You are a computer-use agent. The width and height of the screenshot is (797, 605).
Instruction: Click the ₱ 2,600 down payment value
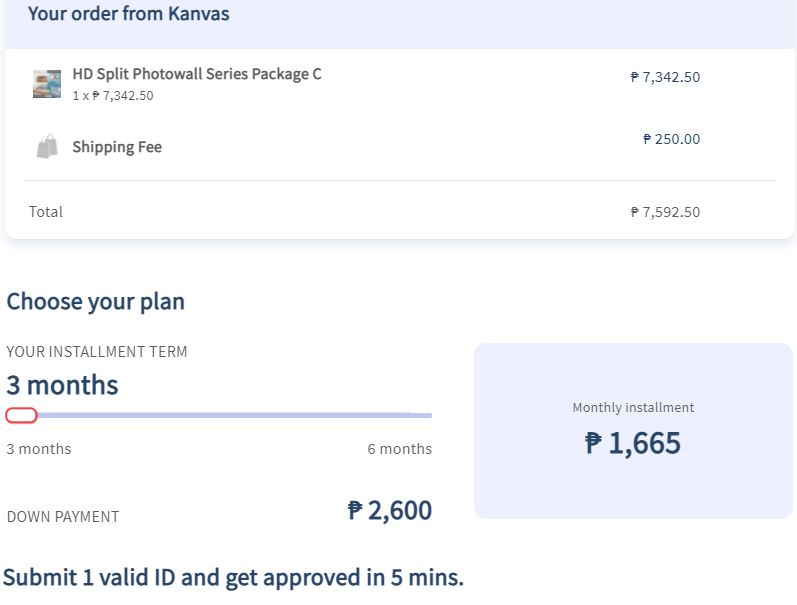pos(390,510)
